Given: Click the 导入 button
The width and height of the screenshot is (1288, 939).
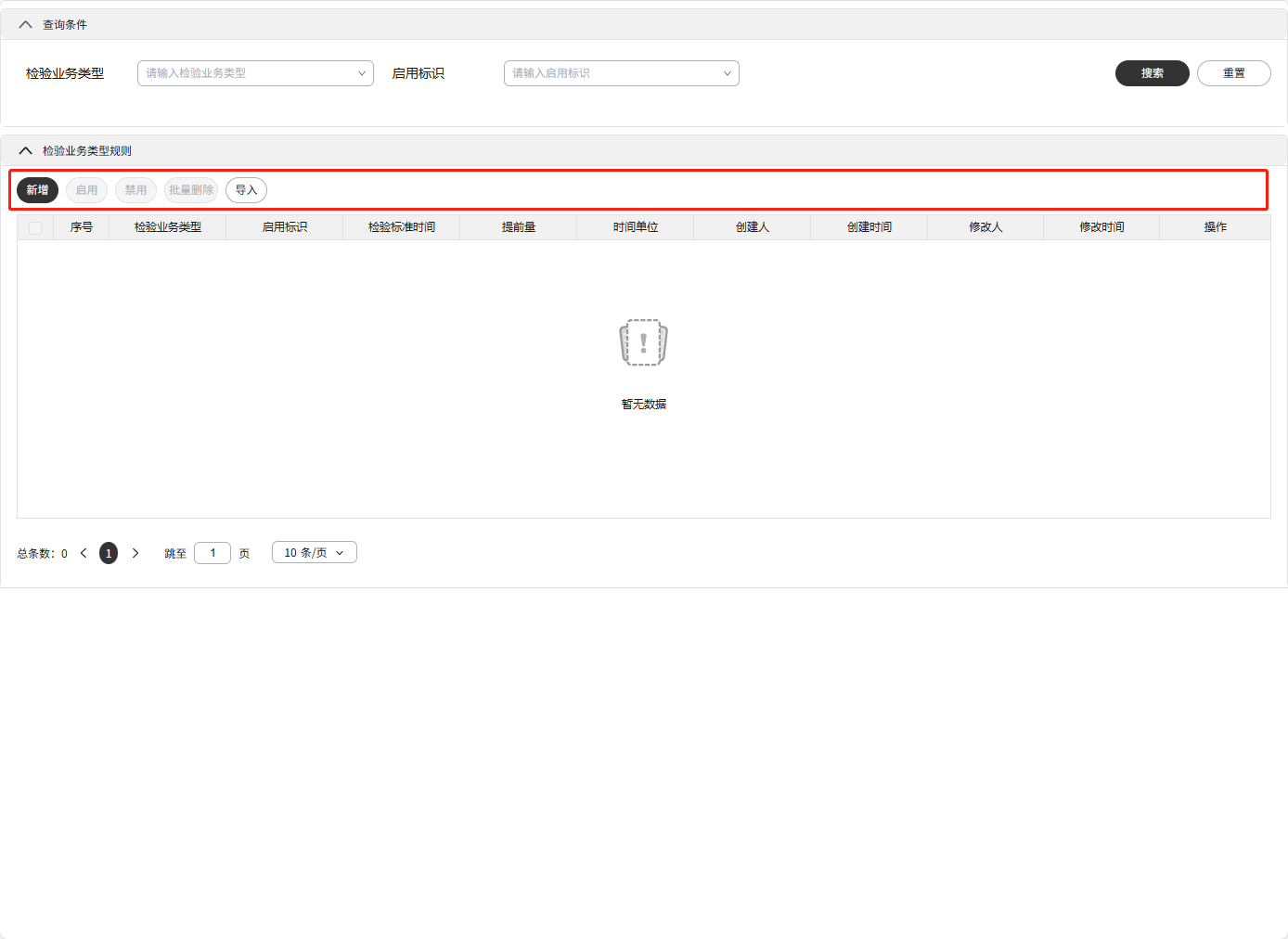Looking at the screenshot, I should 246,190.
